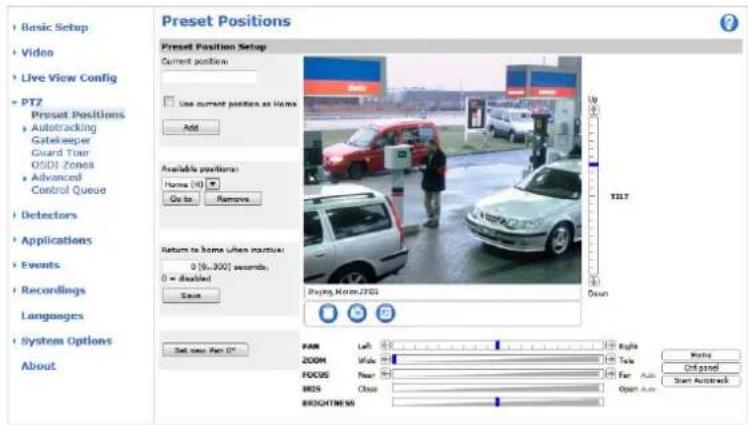
Task: Click on the FOCUS slider bar
Action: [498, 374]
